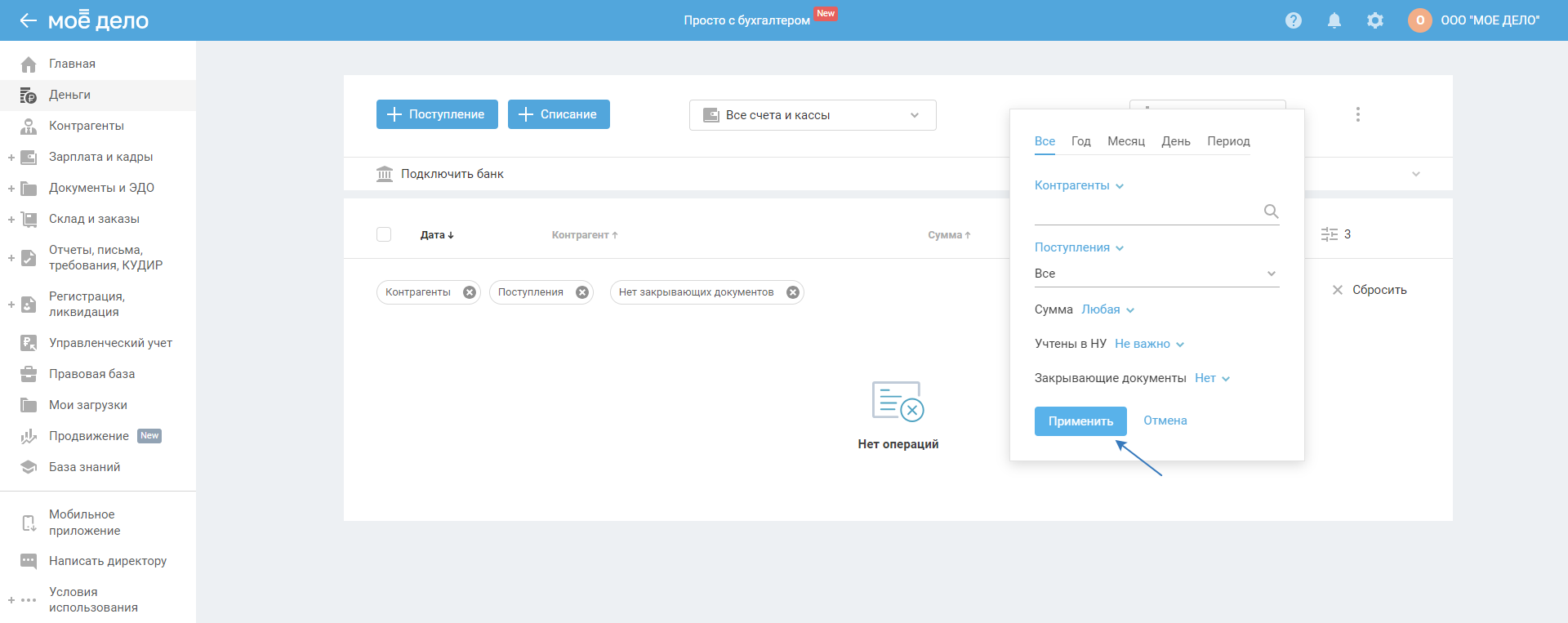Viewport: 1568px width, 623px height.
Task: Select the Период tab
Action: (1228, 141)
